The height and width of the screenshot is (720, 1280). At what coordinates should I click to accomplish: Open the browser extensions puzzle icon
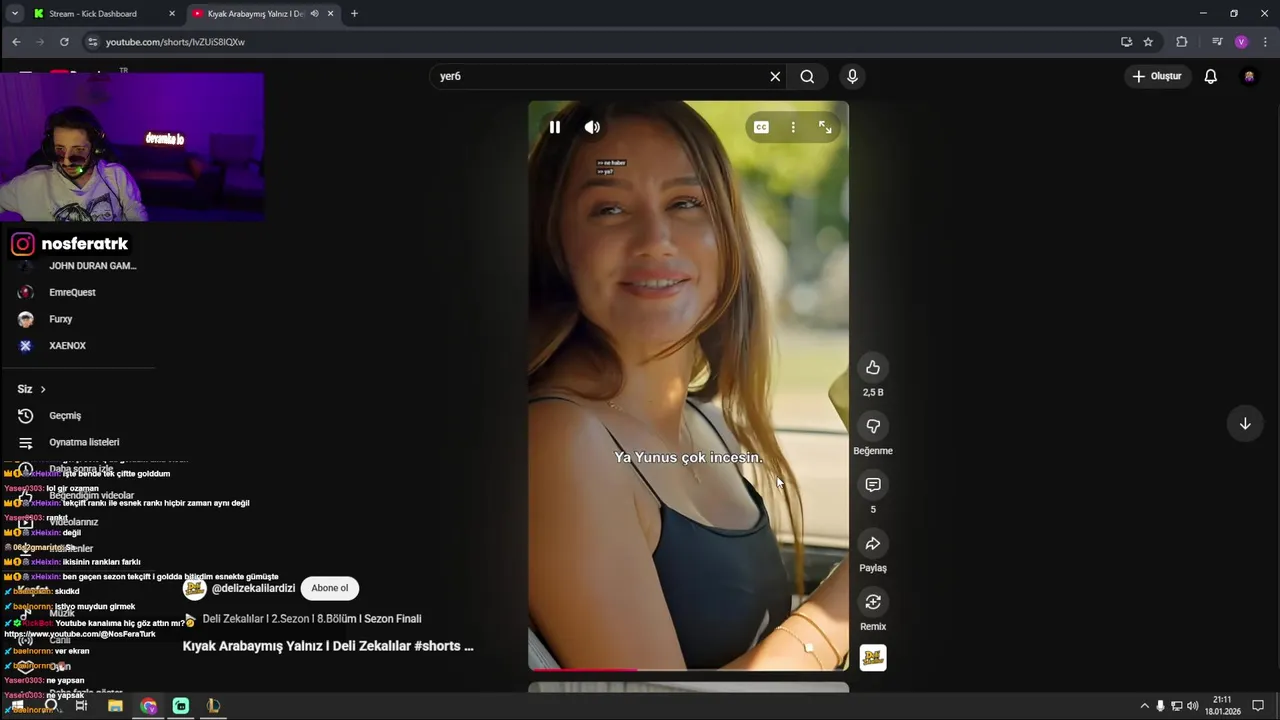tap(1182, 42)
